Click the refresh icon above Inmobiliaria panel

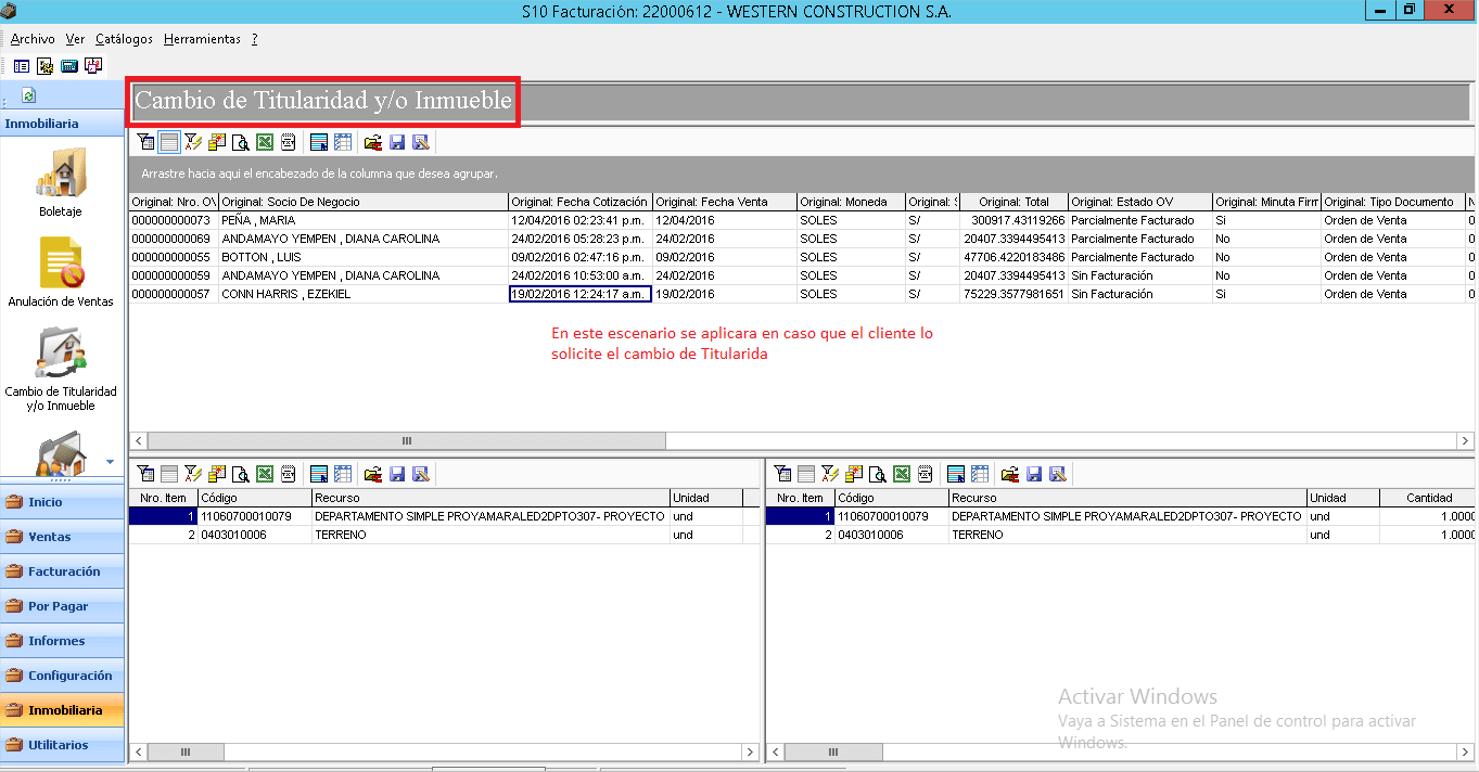pos(29,96)
